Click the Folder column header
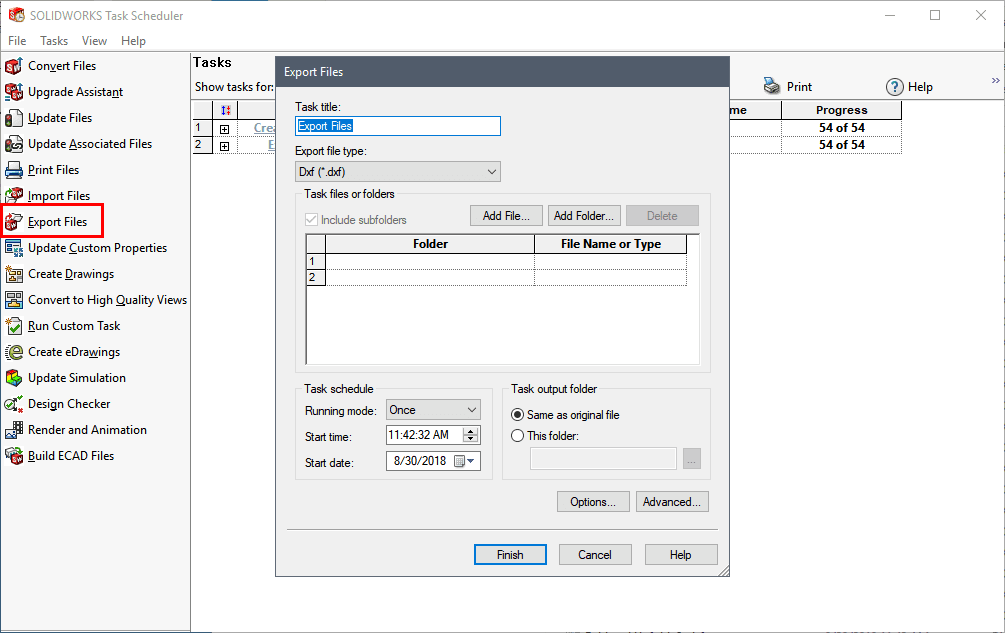The width and height of the screenshot is (1005, 633). 430,244
